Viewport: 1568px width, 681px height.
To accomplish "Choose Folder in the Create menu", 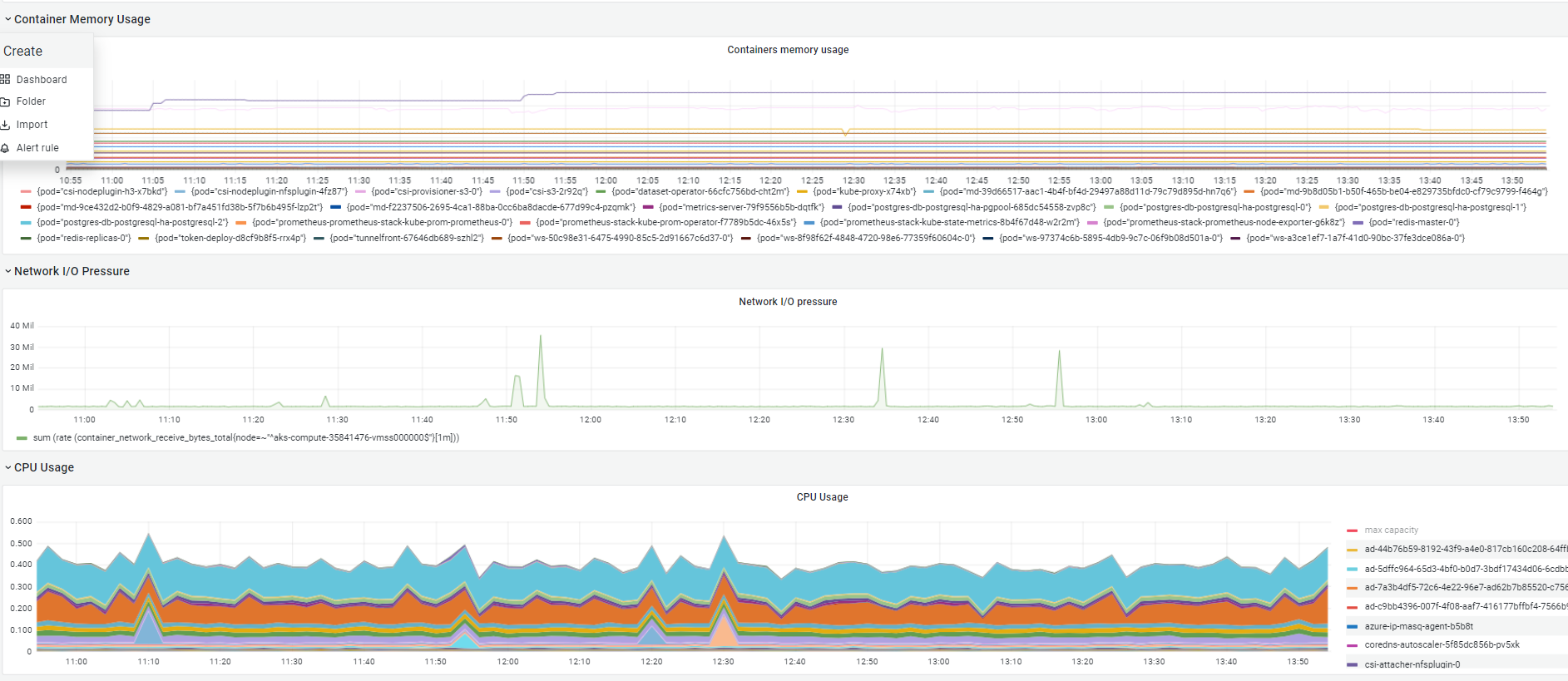I will click(31, 101).
